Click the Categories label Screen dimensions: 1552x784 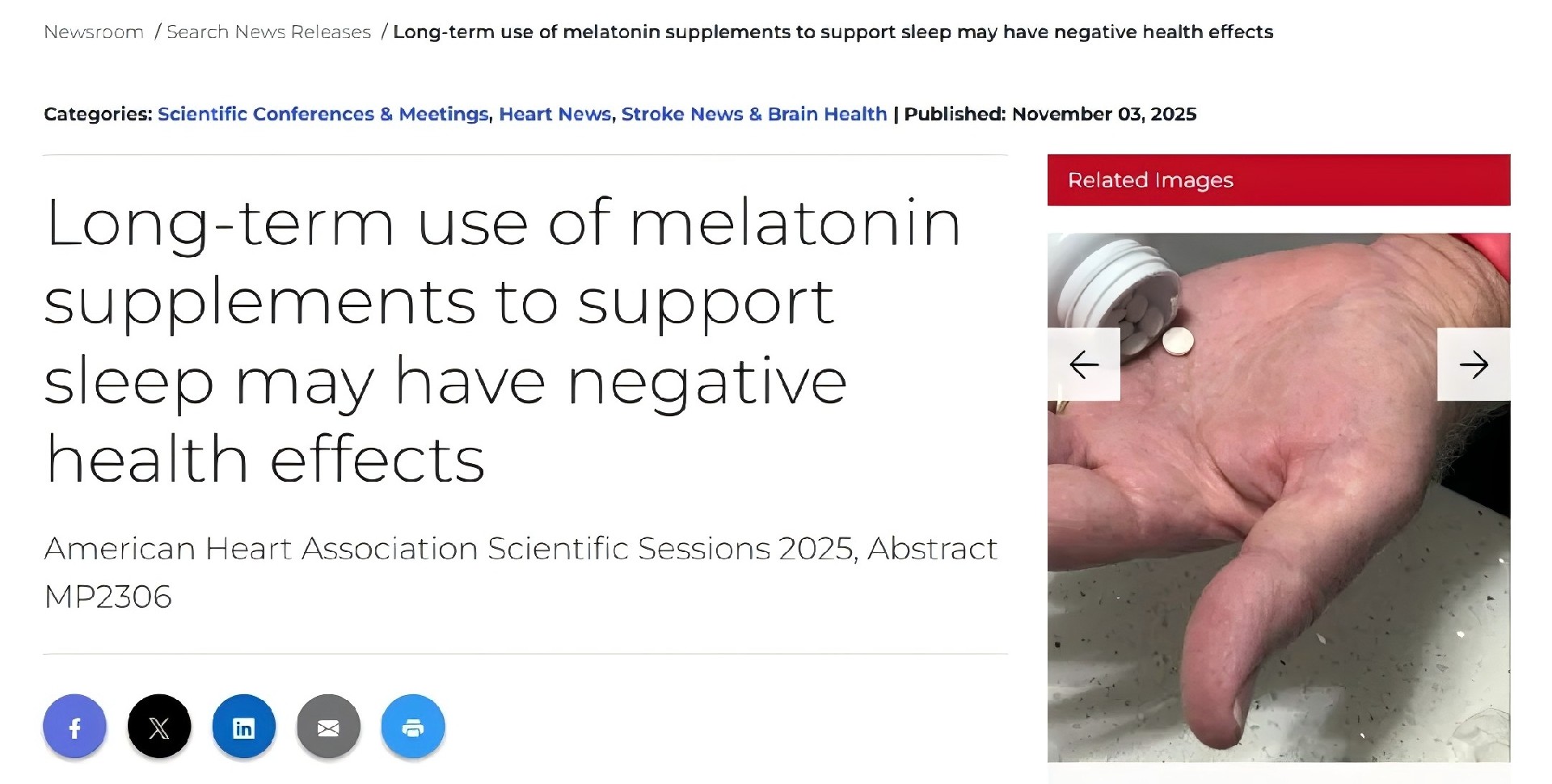98,114
